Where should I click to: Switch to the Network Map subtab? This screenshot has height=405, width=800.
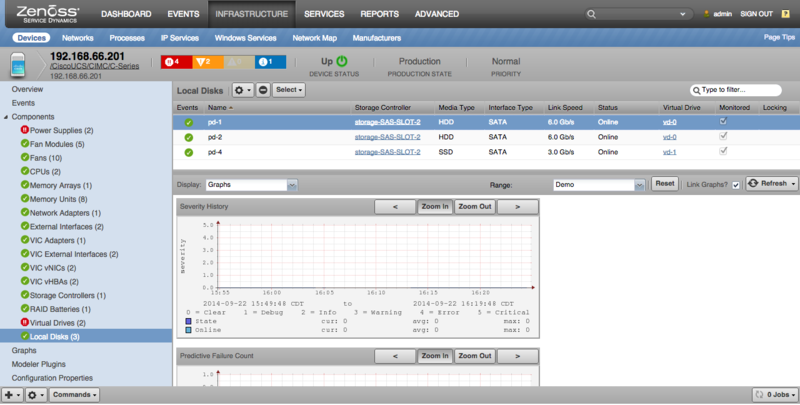[x=314, y=38]
